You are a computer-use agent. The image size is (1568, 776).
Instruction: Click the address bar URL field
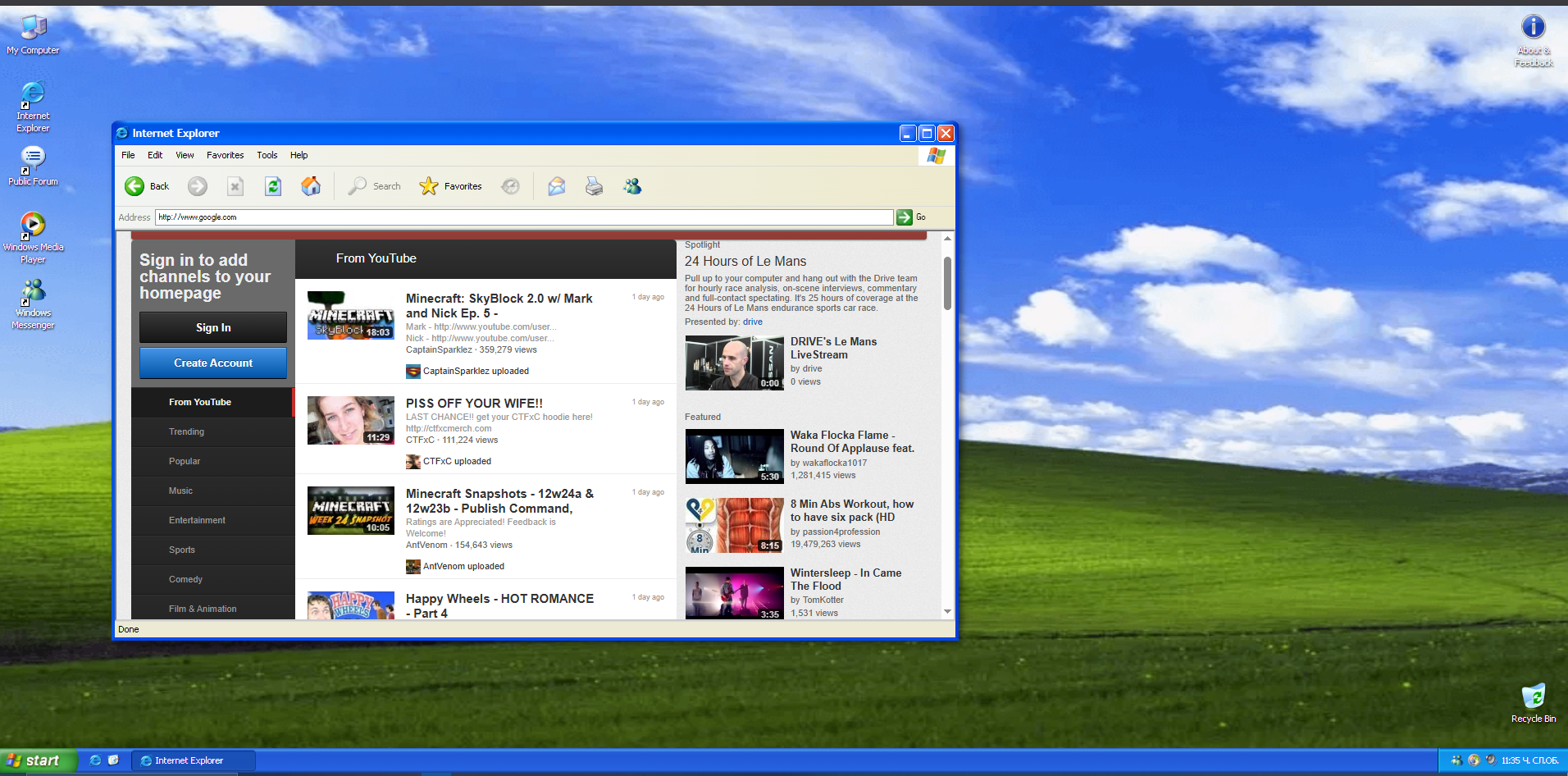pos(525,217)
